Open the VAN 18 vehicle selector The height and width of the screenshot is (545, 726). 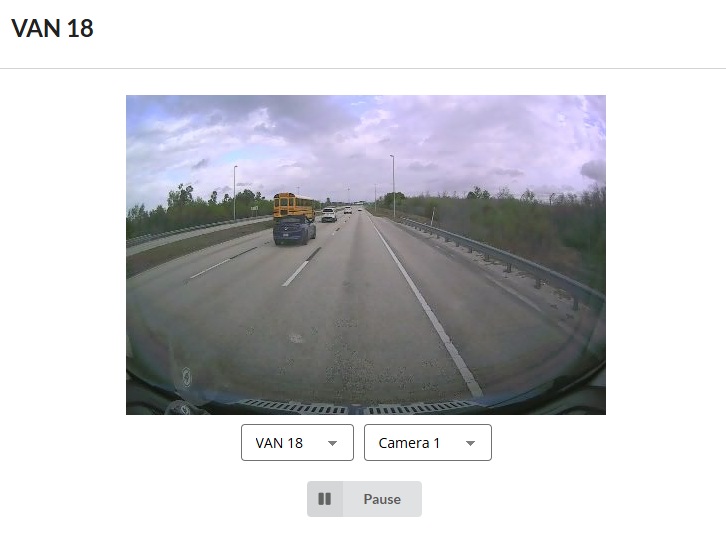(297, 443)
